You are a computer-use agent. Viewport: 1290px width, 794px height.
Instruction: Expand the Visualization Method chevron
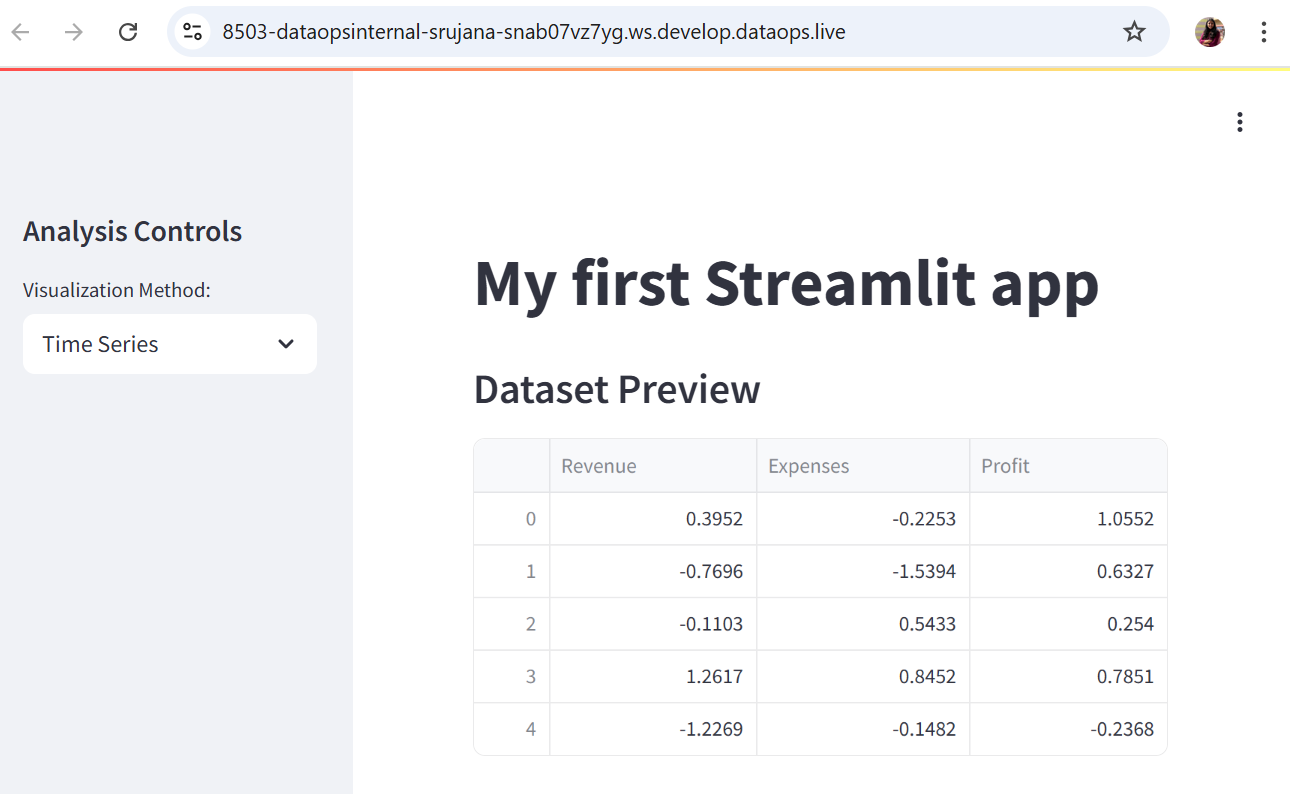click(286, 344)
